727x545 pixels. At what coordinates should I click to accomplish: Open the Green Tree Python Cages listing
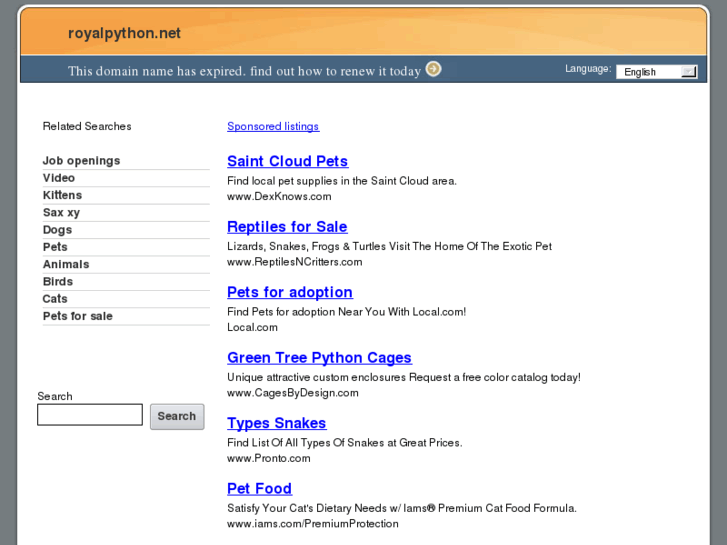point(319,358)
